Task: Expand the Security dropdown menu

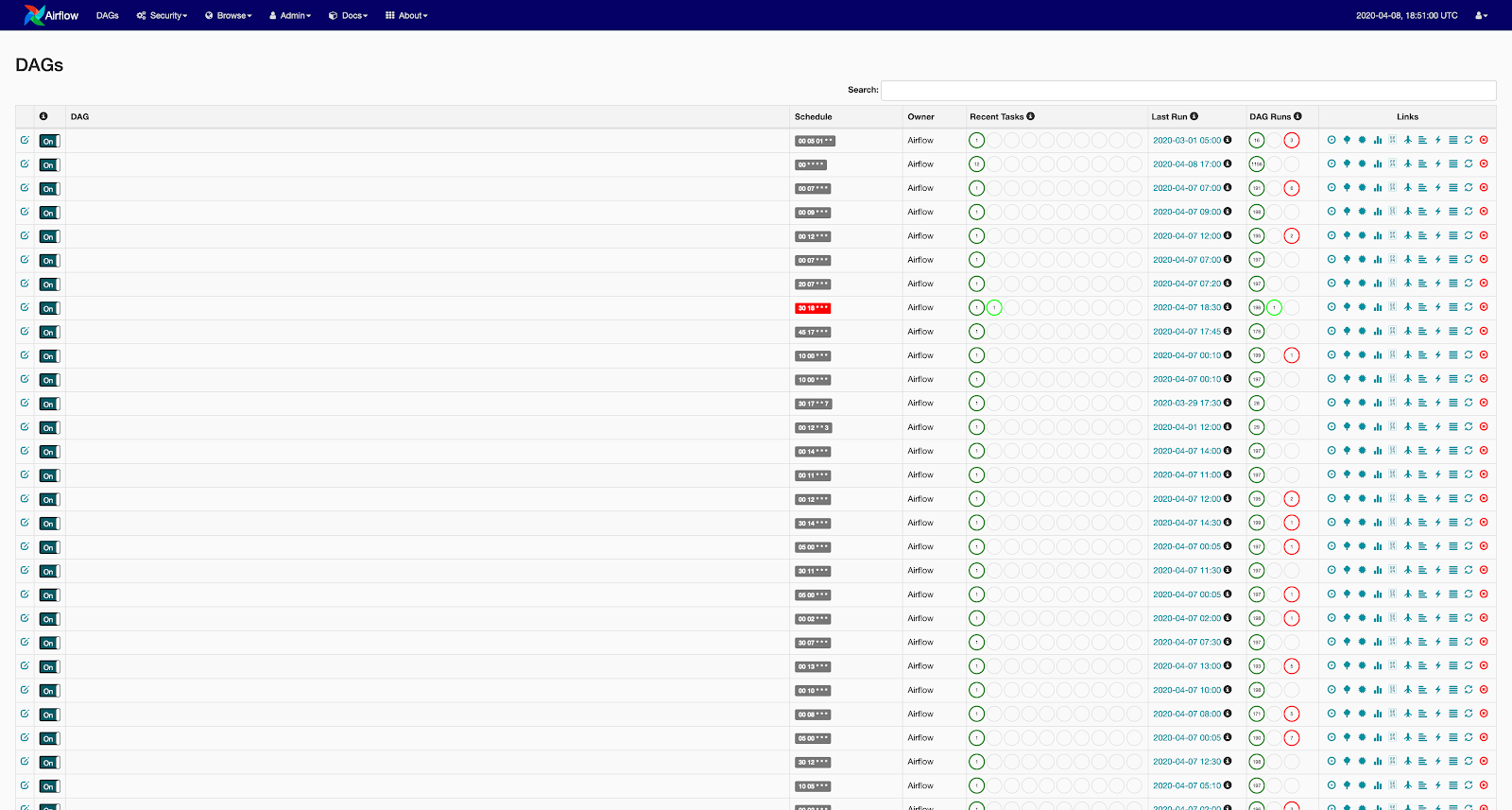Action: 163,15
